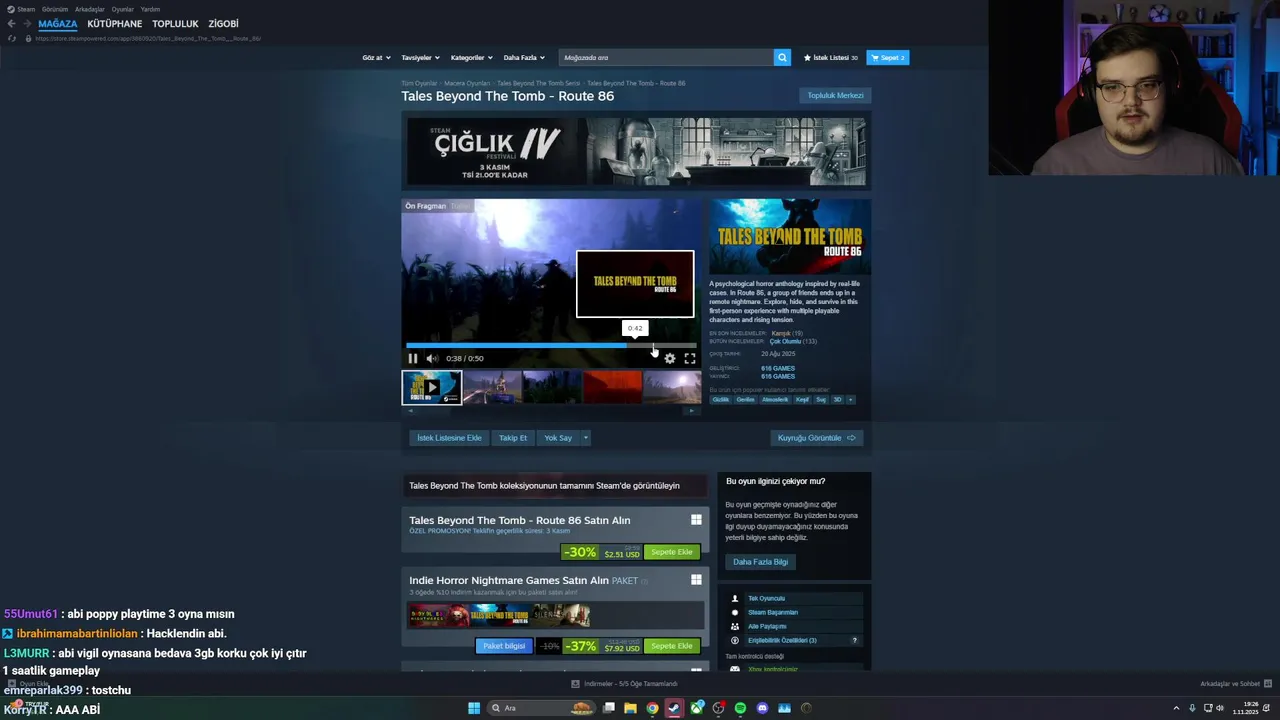Expand the Yok Say dropdown arrow
The width and height of the screenshot is (1280, 720).
click(586, 438)
